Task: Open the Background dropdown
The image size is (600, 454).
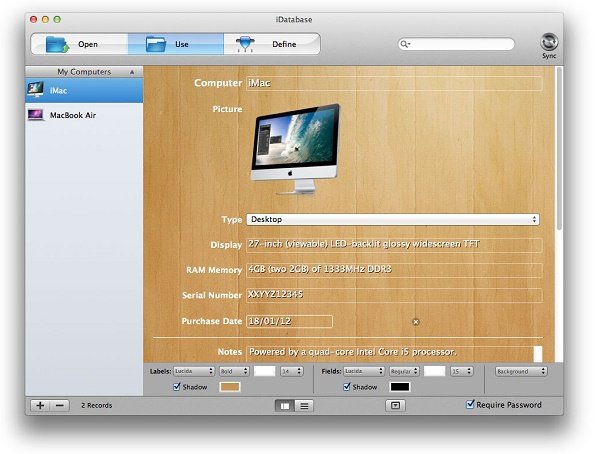Action: point(521,371)
